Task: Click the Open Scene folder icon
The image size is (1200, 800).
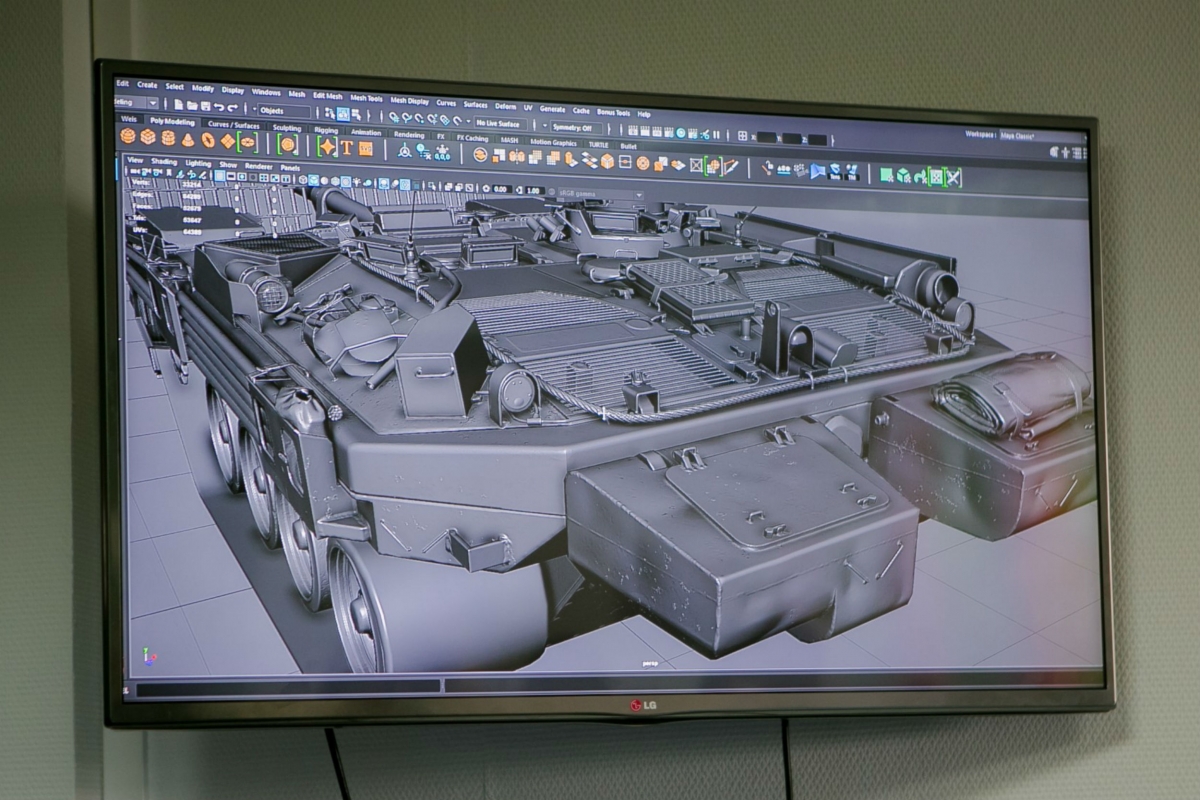Action: pyautogui.click(x=192, y=105)
